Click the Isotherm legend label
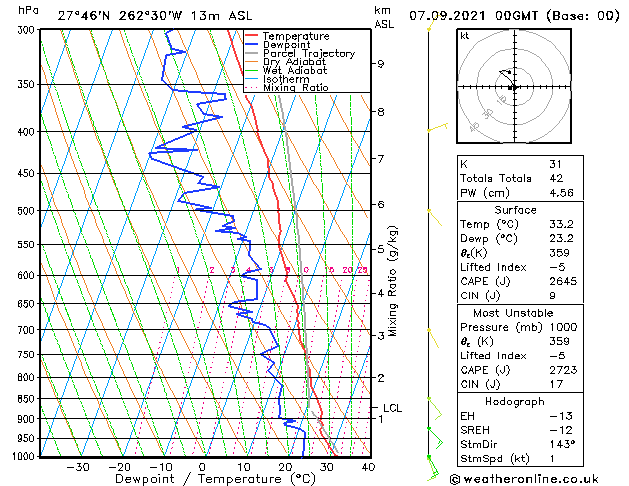This screenshot has width=629, height=486. [x=286, y=79]
